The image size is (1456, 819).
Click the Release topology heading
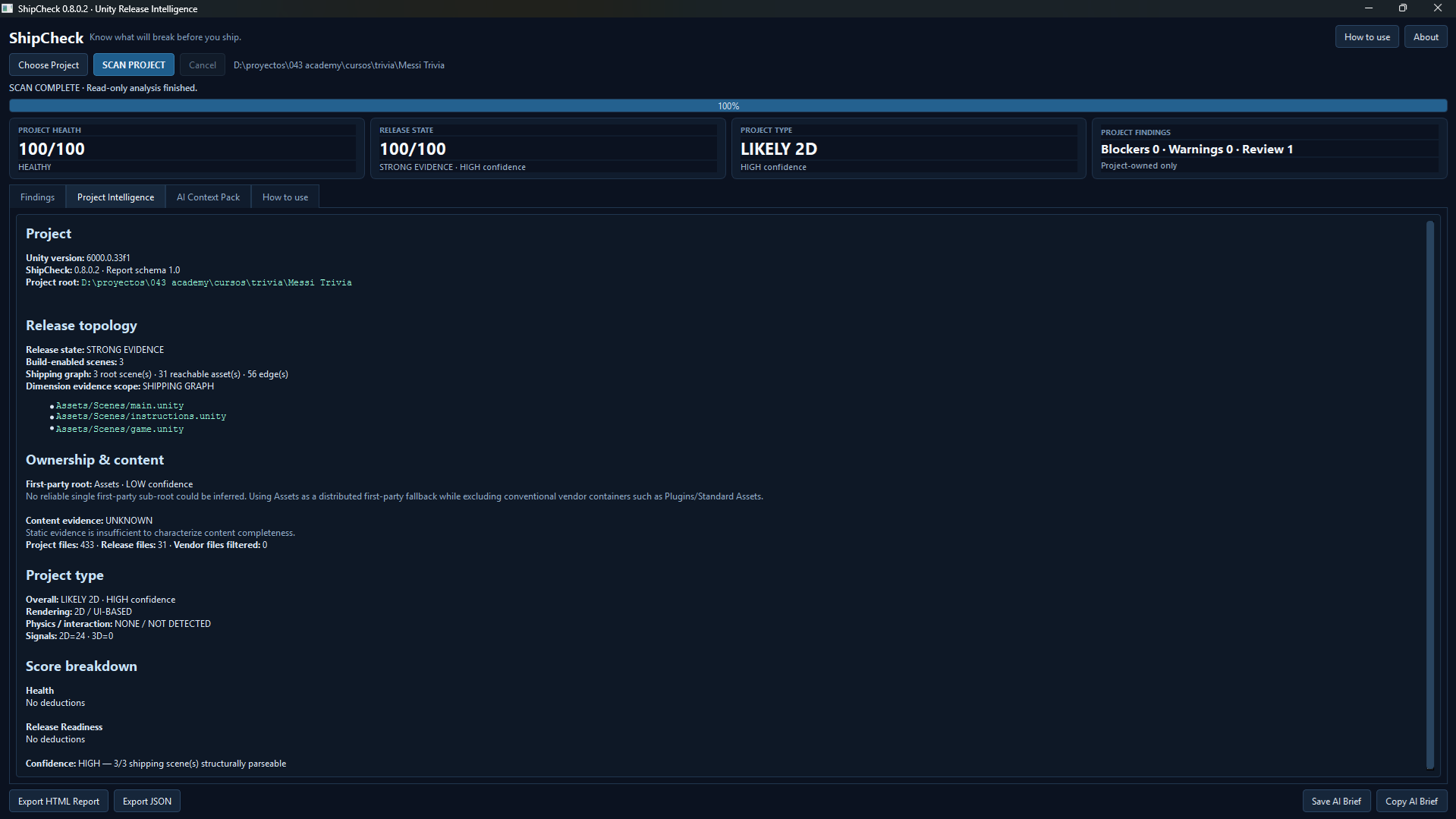click(x=81, y=326)
